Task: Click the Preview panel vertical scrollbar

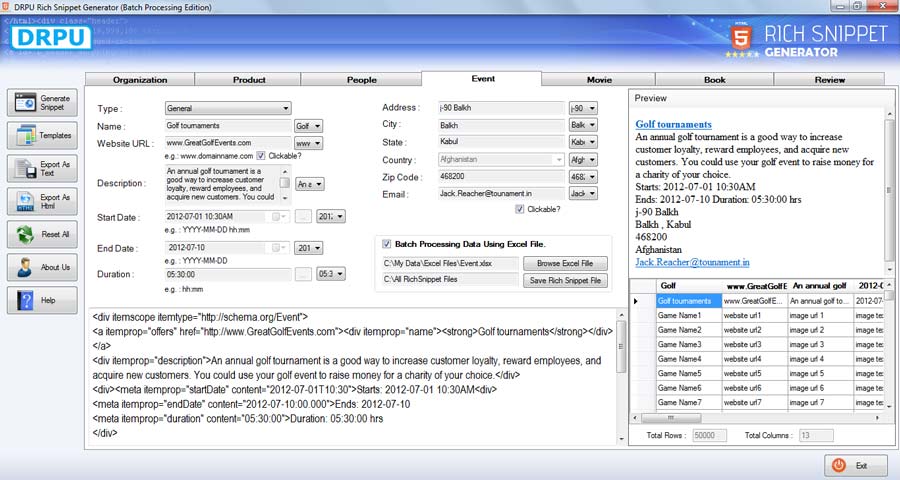Action: (x=890, y=190)
